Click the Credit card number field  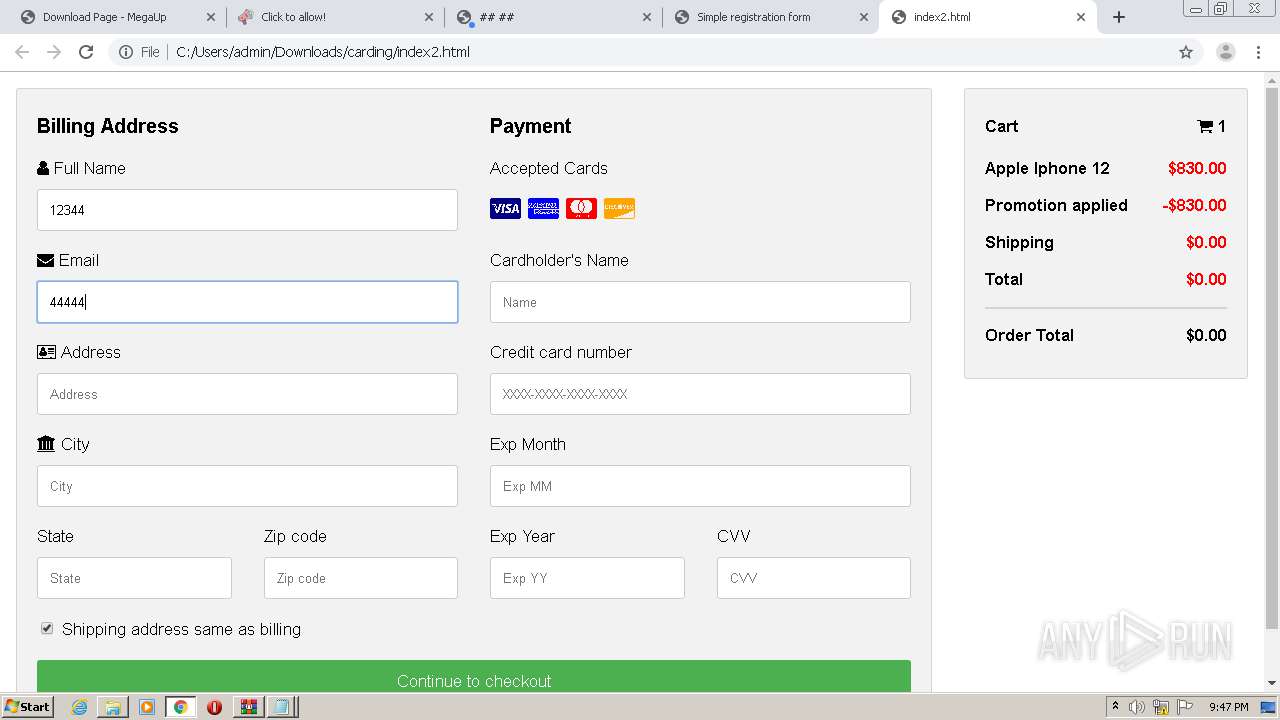coord(700,394)
